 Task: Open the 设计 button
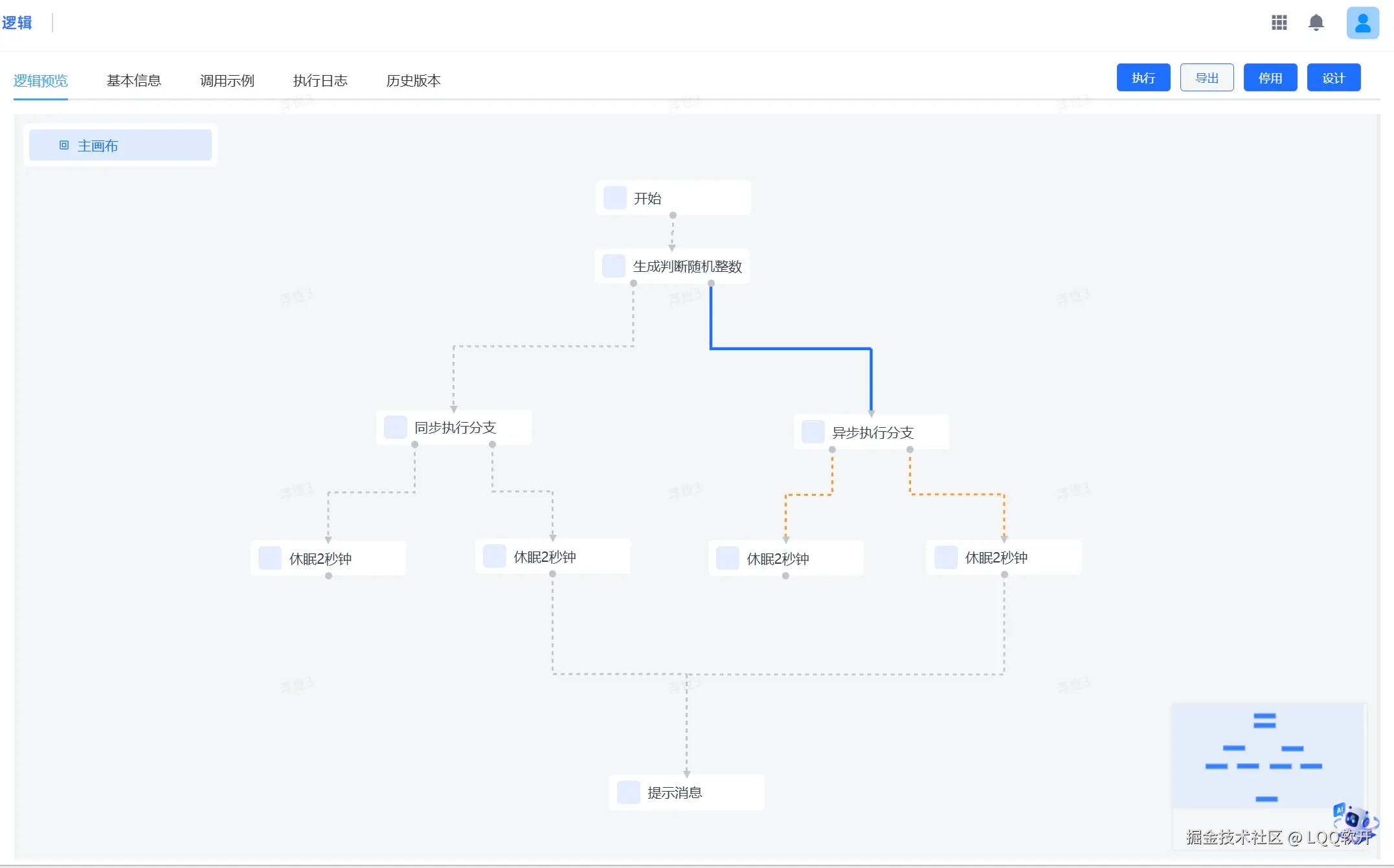[x=1333, y=78]
